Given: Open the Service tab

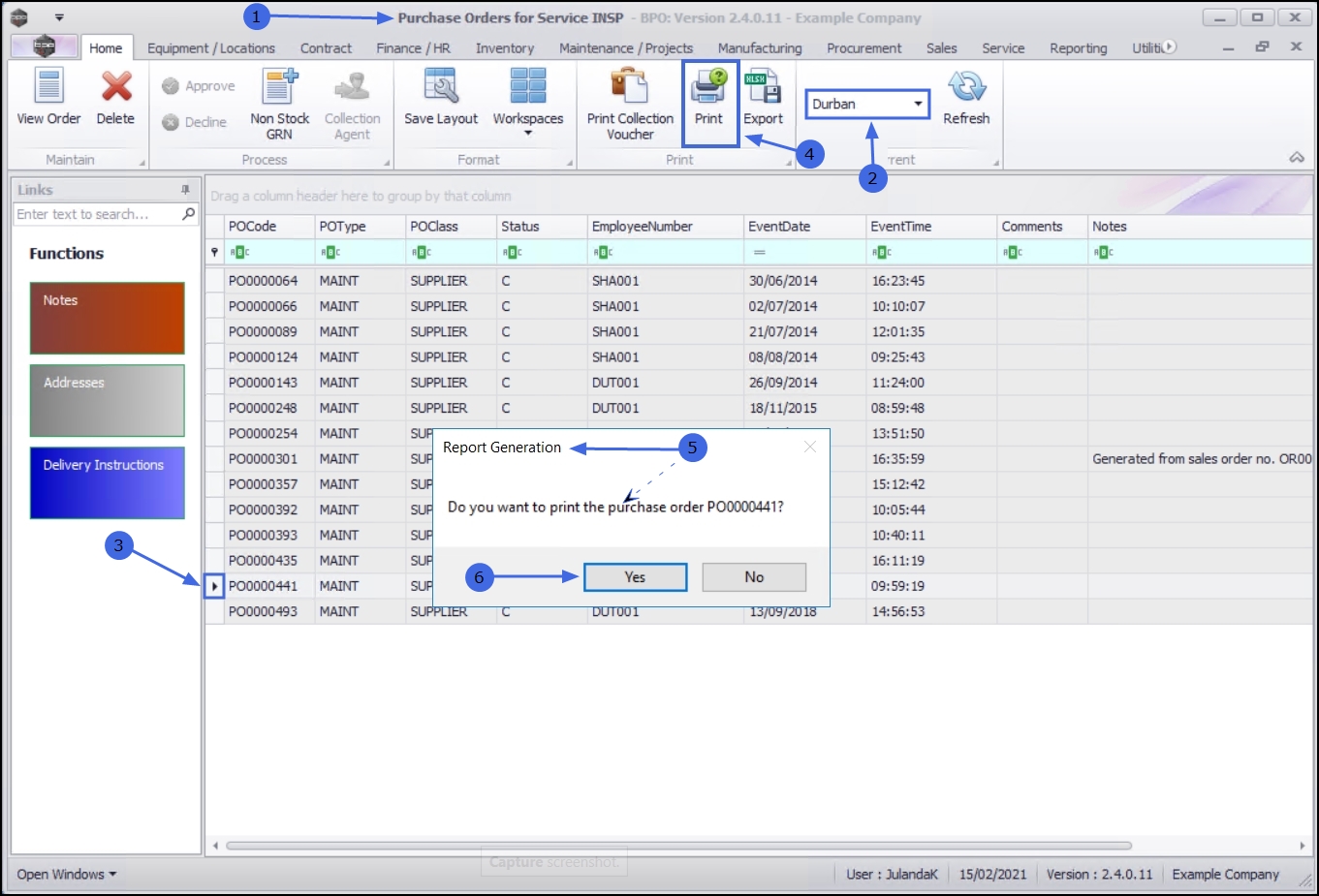Looking at the screenshot, I should [1003, 47].
